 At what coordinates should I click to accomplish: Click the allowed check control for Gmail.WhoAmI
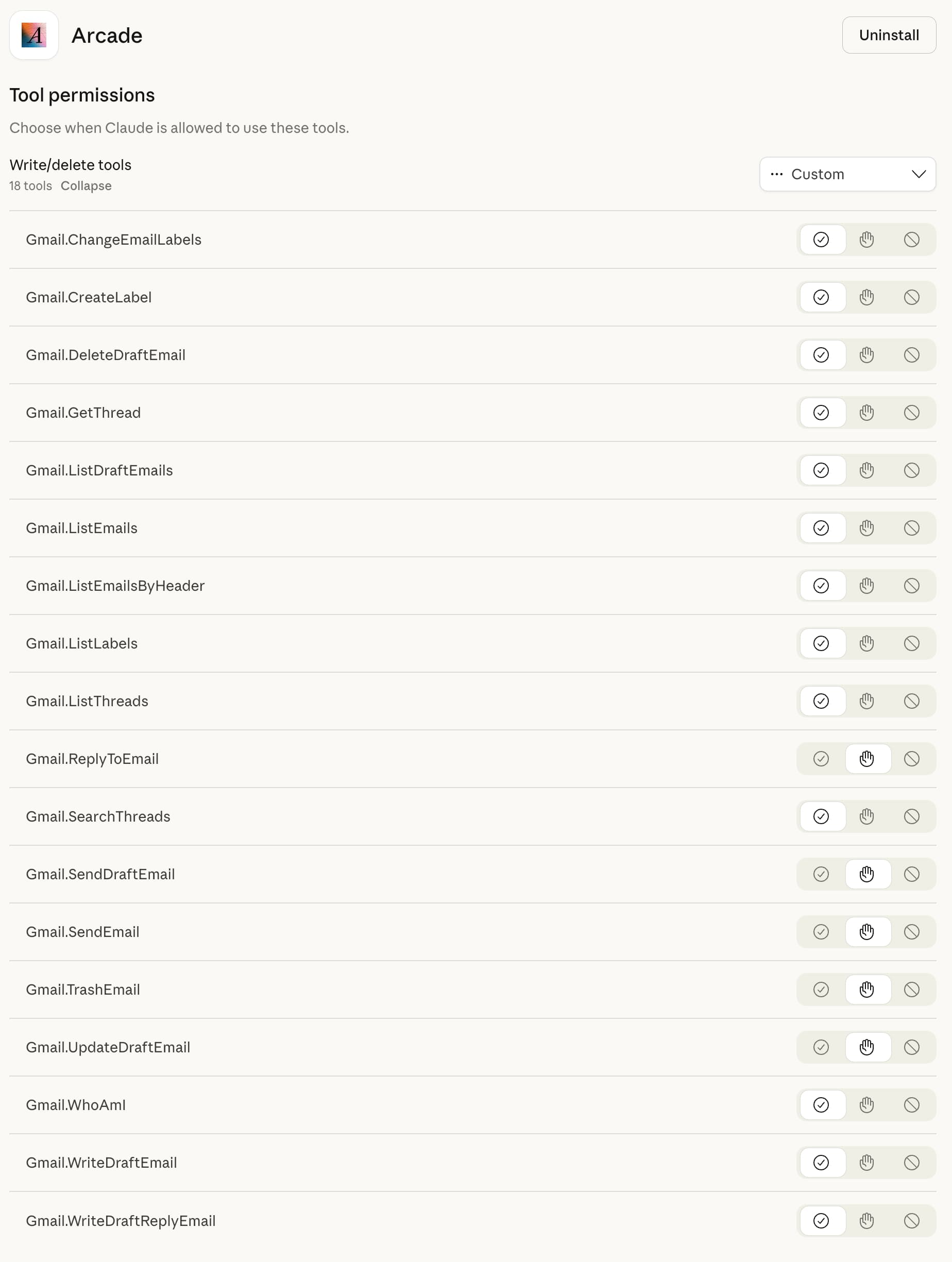pyautogui.click(x=822, y=1104)
